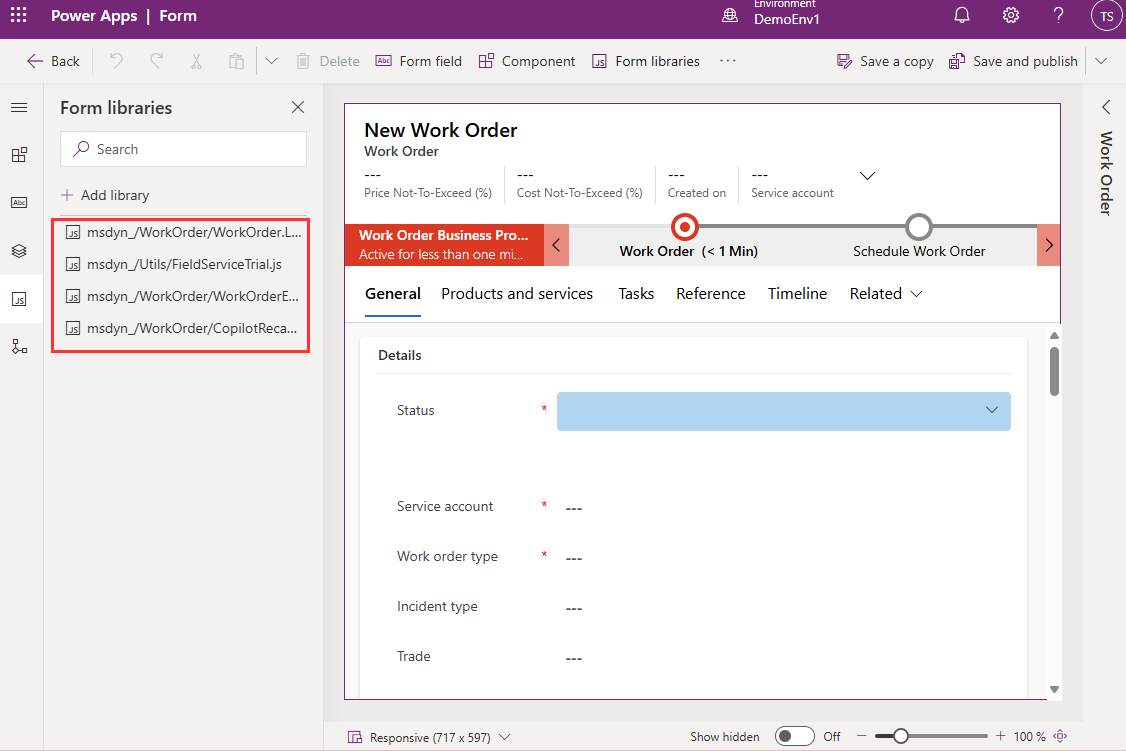Toggle left navigation hamburger menu
Screen dimensions: 1126x751
(x=19, y=108)
